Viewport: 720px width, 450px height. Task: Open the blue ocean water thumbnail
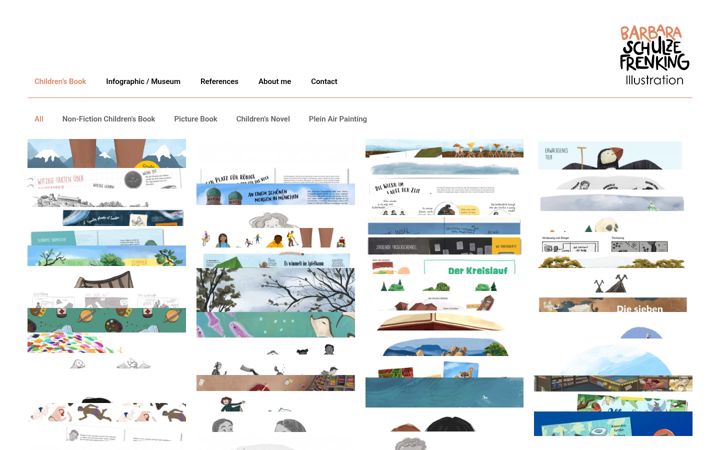(x=444, y=392)
